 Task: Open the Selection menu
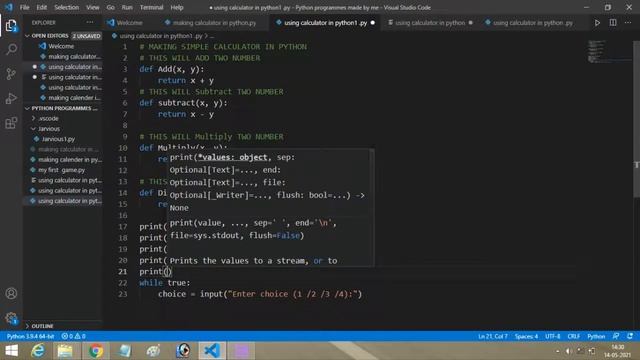coord(67,7)
